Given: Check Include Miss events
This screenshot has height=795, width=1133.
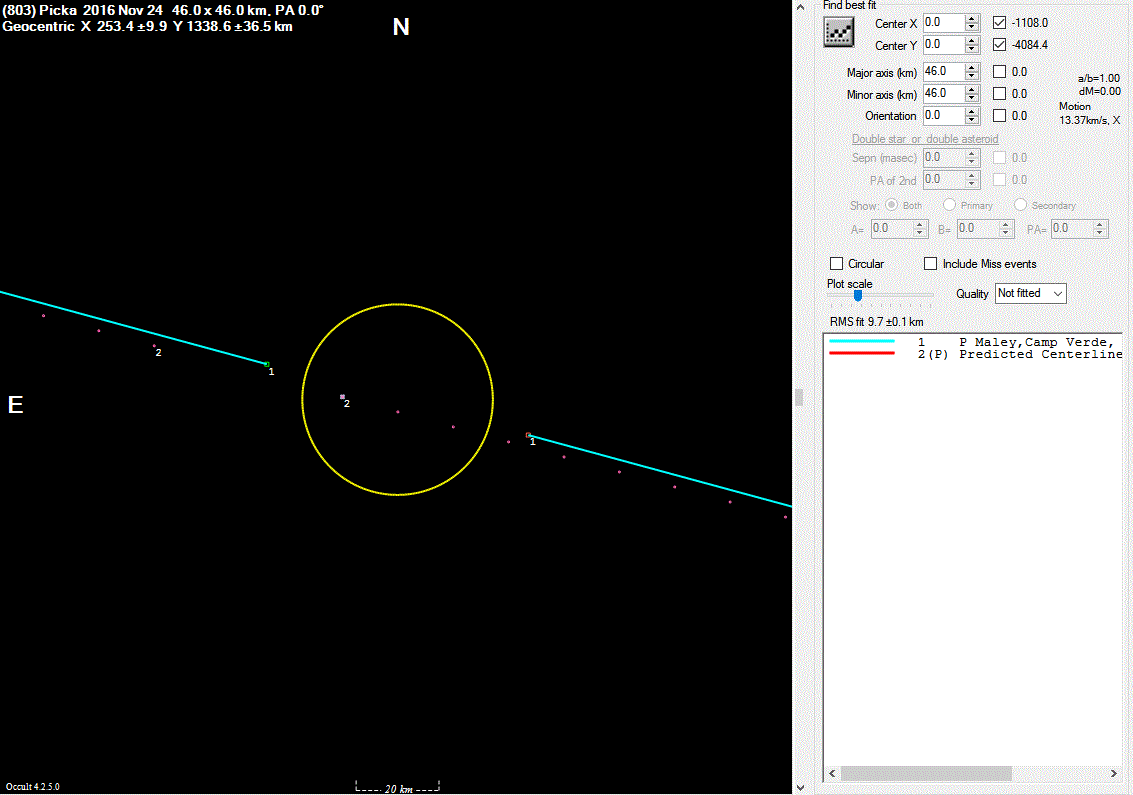Looking at the screenshot, I should pyautogui.click(x=931, y=263).
